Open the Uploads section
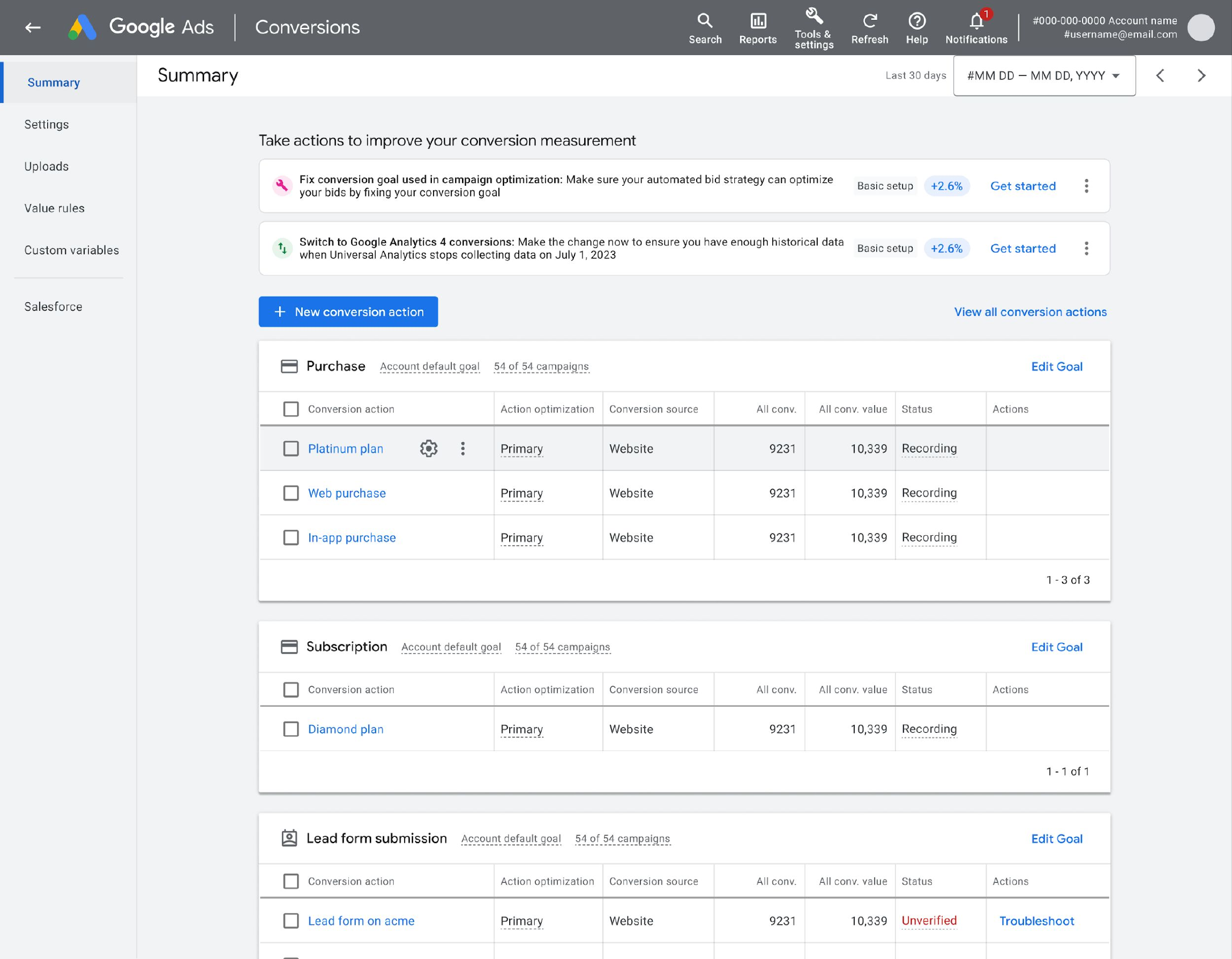The width and height of the screenshot is (1232, 959). 47,166
